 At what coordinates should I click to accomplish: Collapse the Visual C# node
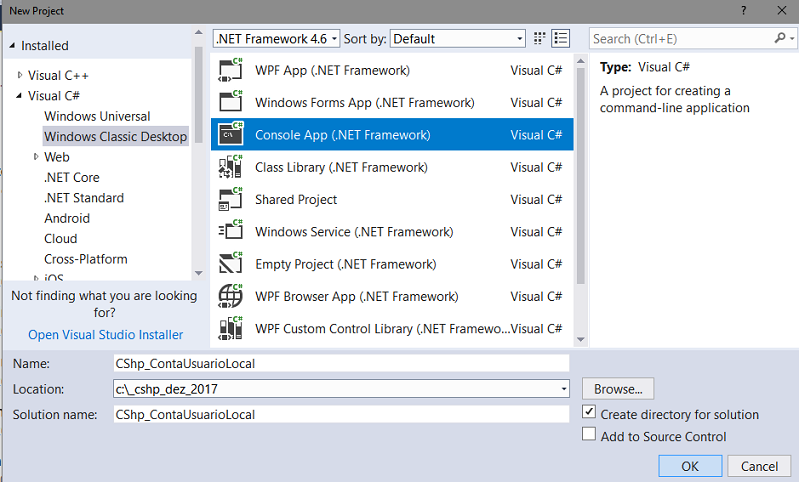coord(19,95)
